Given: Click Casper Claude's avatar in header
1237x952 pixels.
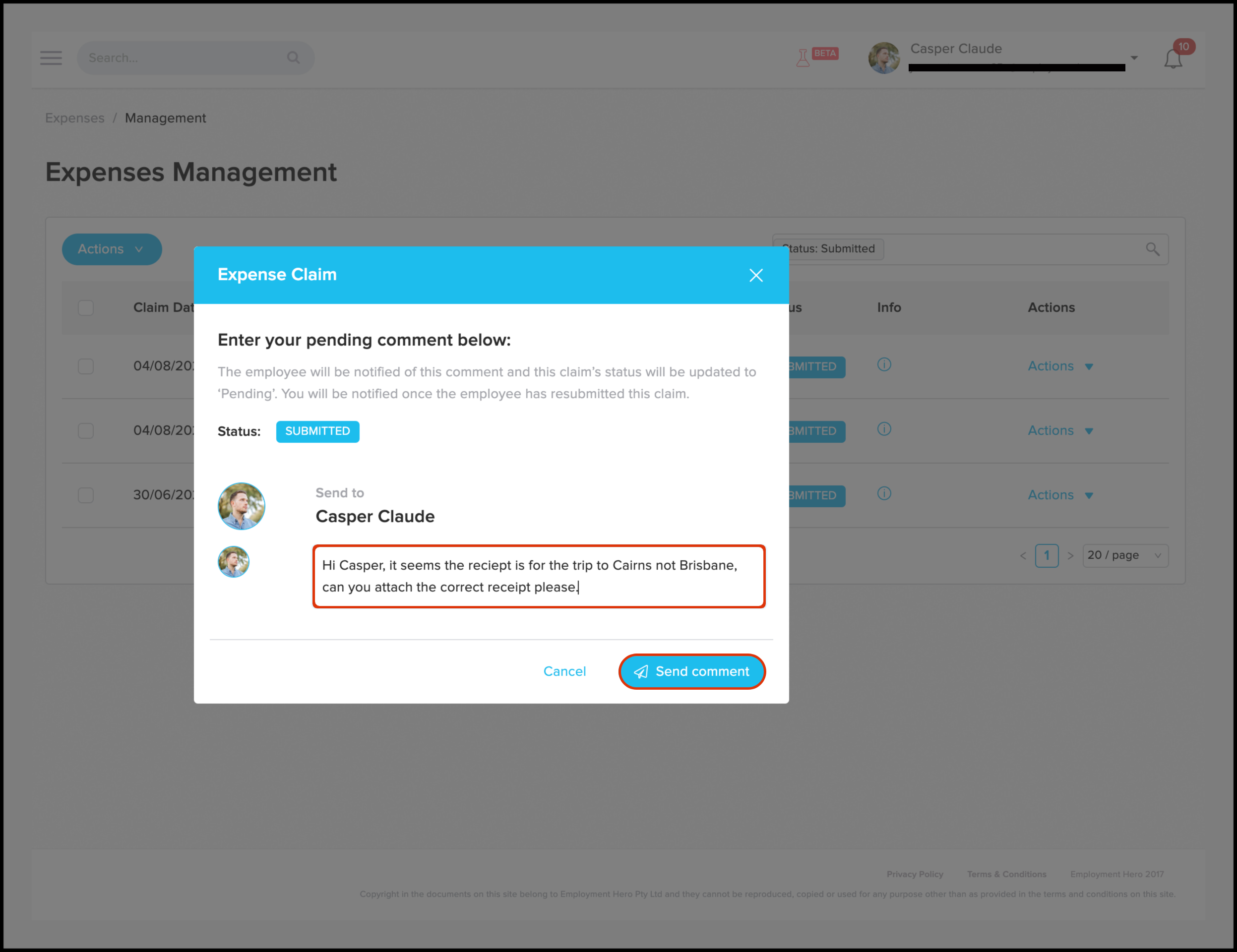Looking at the screenshot, I should pyautogui.click(x=883, y=58).
